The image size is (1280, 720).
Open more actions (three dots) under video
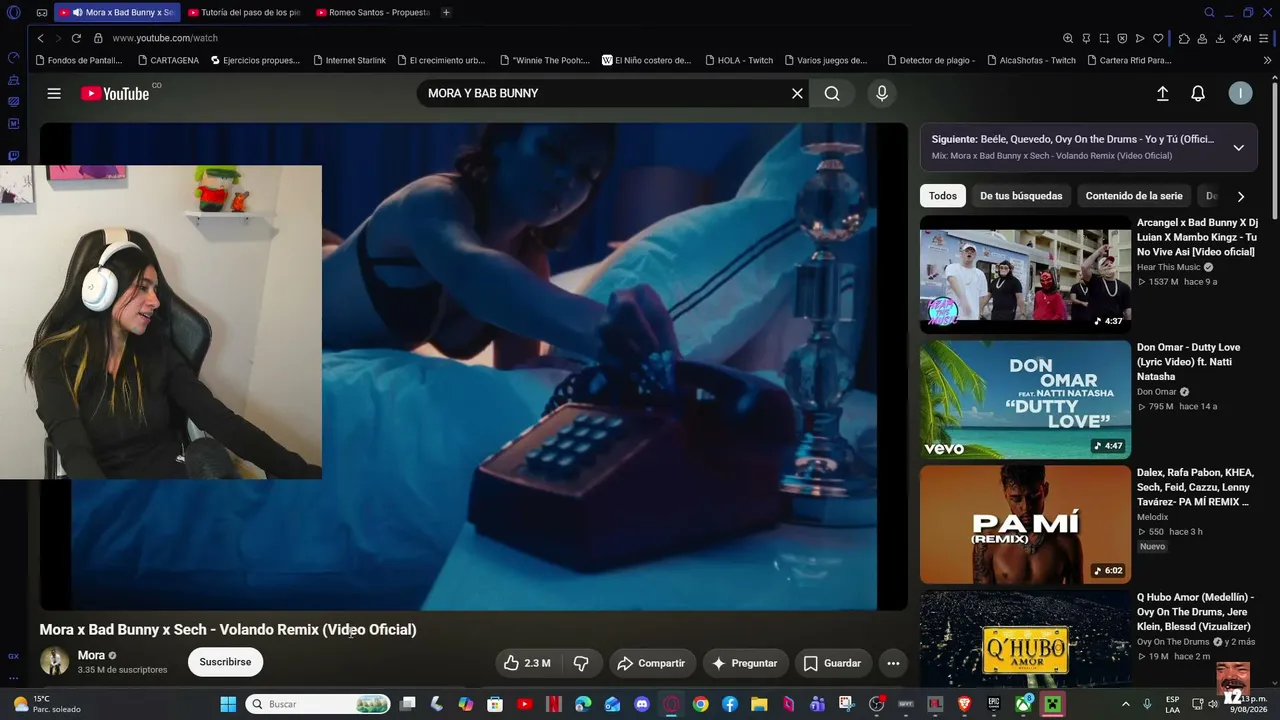pos(893,663)
